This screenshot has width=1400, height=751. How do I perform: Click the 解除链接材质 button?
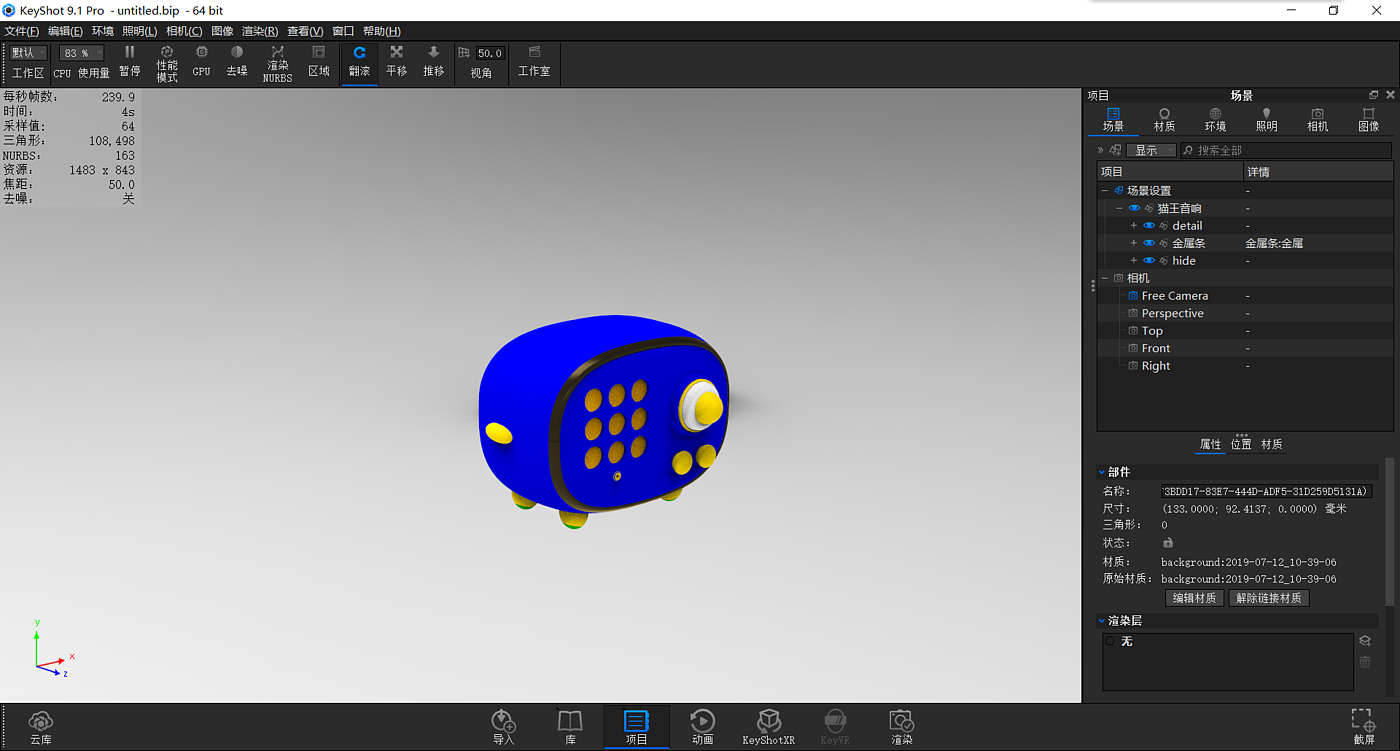(1268, 598)
